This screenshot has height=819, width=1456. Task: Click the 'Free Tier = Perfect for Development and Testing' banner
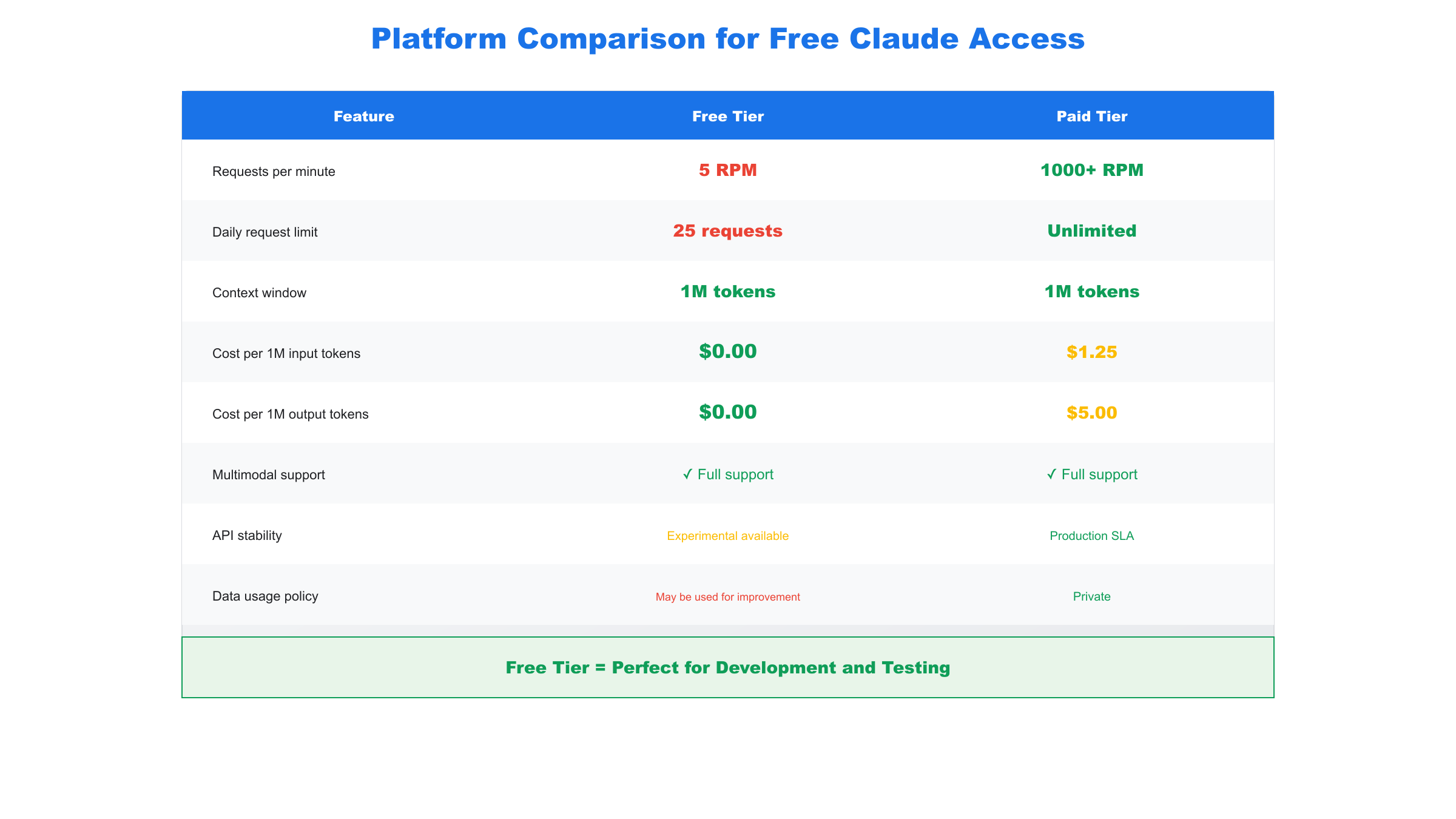(x=728, y=667)
